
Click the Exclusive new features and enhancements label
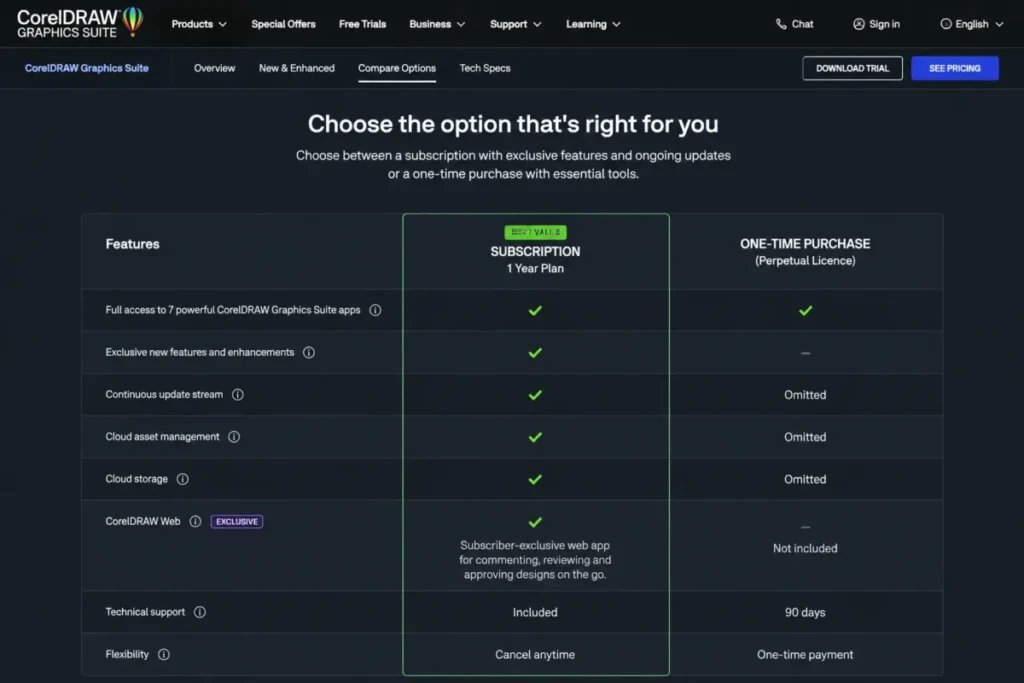(x=200, y=352)
